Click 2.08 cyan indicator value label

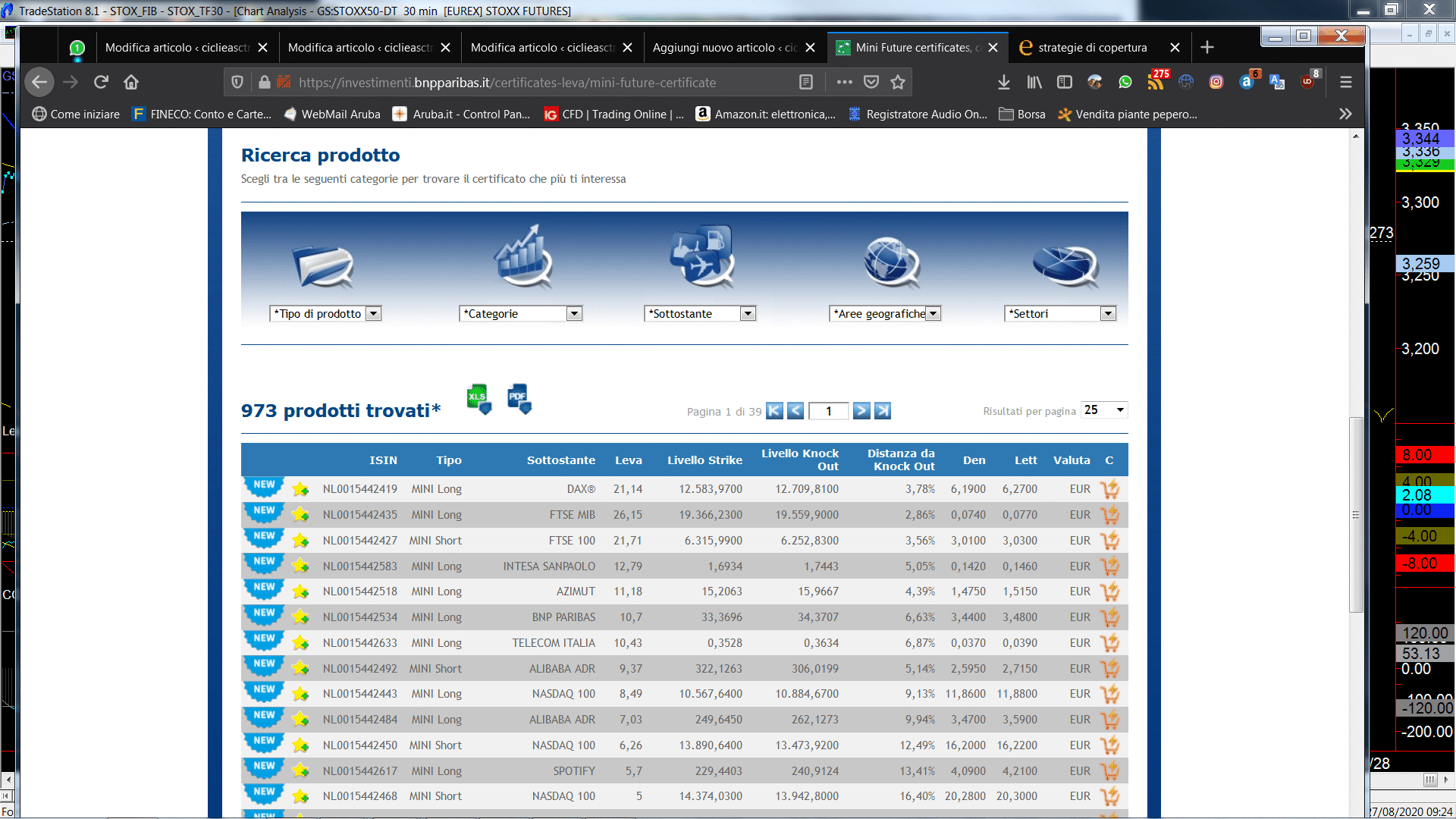click(1425, 495)
